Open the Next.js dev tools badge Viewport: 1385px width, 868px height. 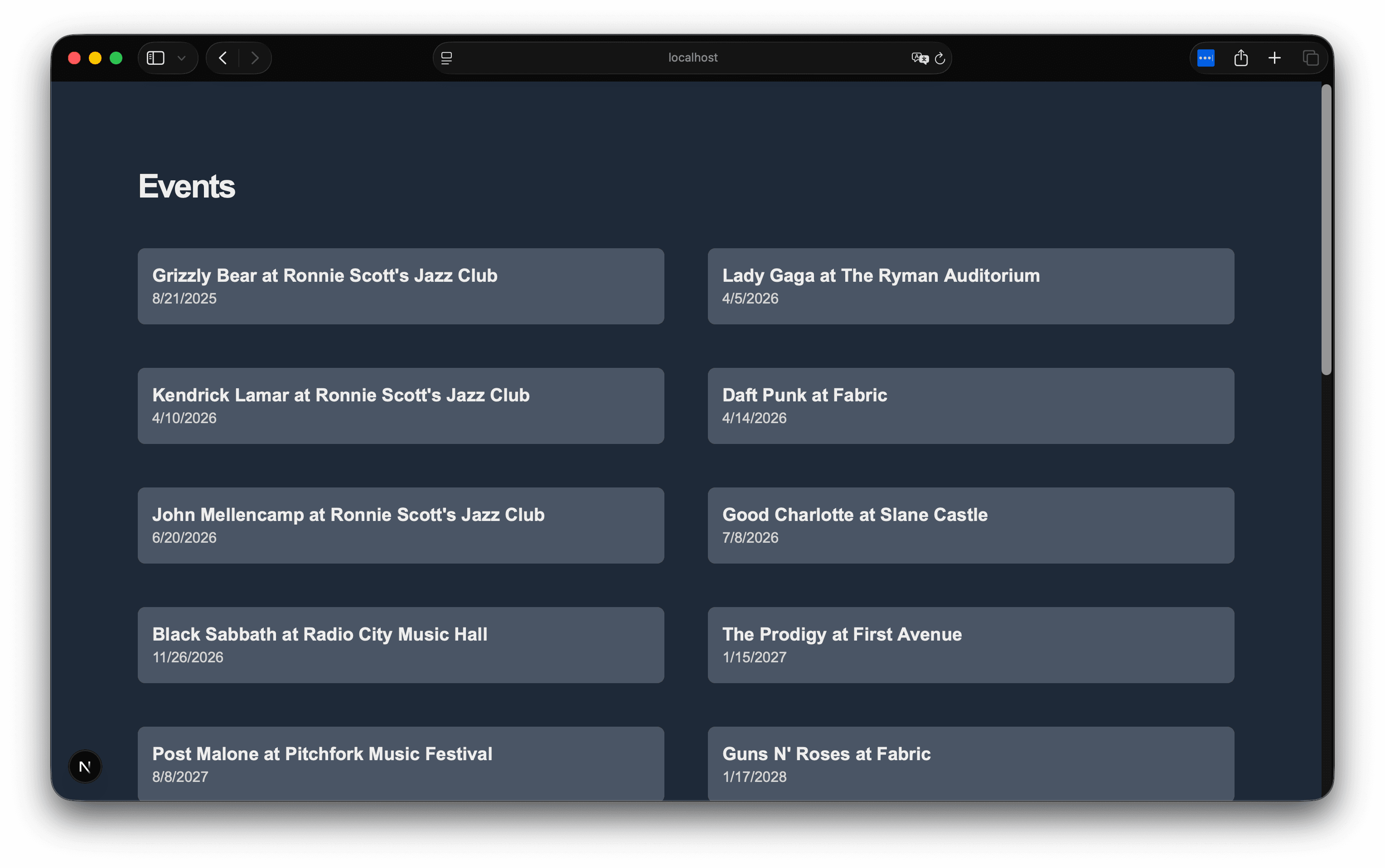pyautogui.click(x=85, y=767)
